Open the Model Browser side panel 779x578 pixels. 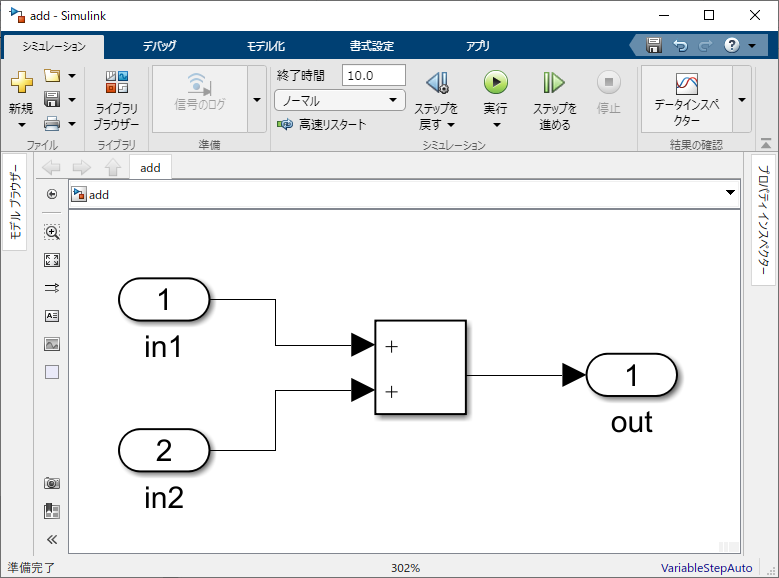15,201
